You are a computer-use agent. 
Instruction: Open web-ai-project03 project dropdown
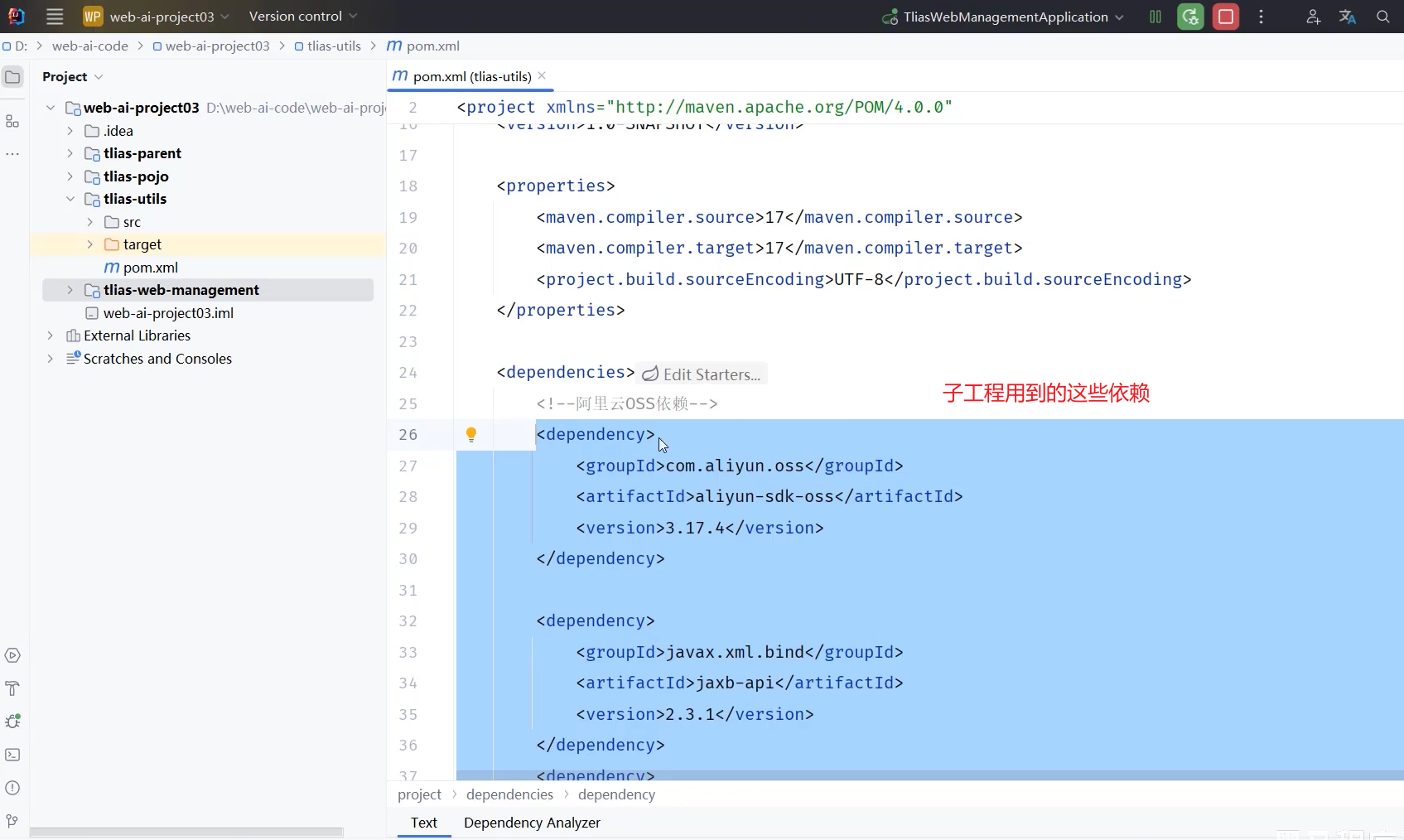coord(168,17)
